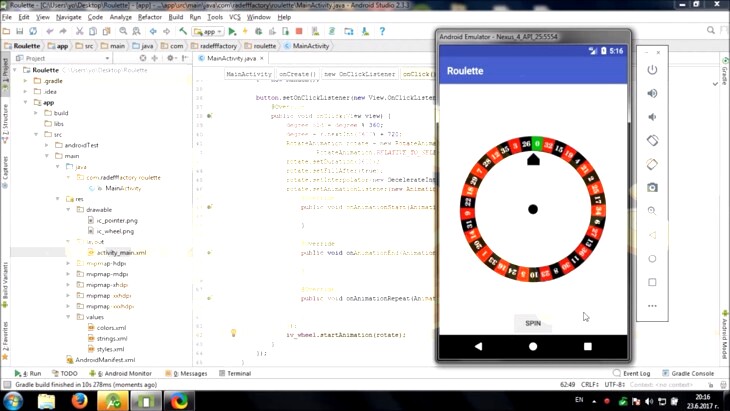Click the EN language indicator in tray
This screenshot has width=730, height=411.
579,400
